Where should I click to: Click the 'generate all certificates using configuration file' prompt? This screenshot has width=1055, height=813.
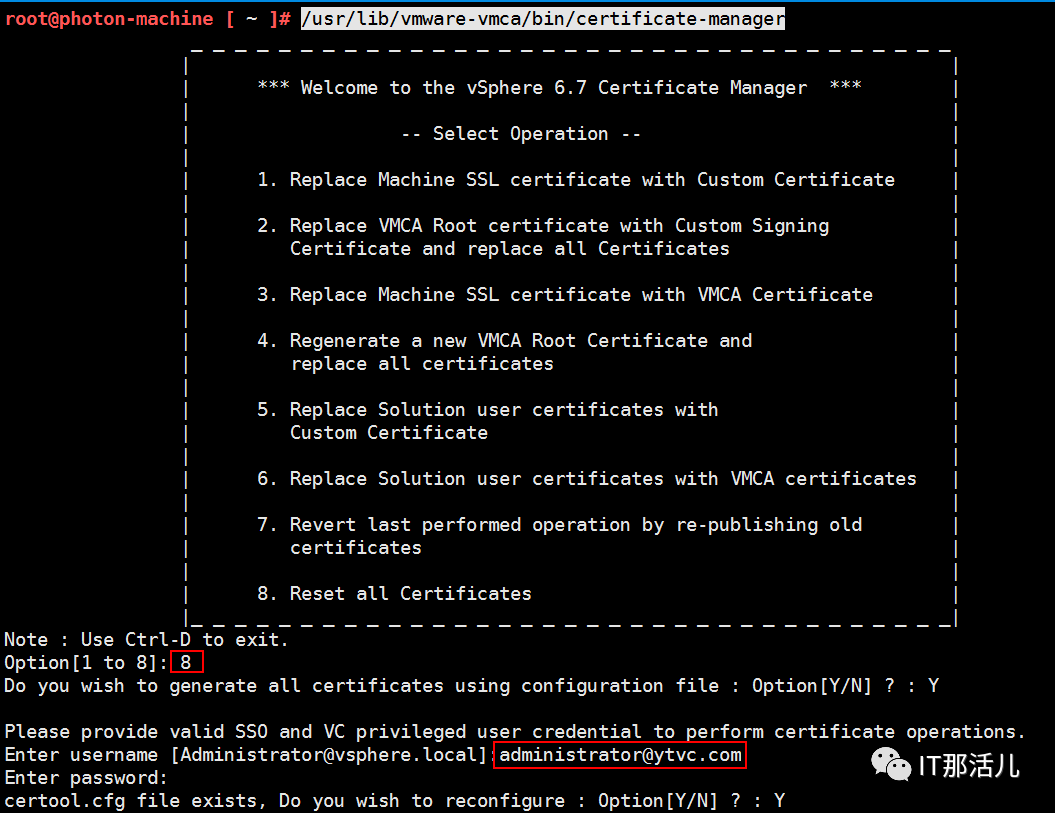[x=472, y=686]
